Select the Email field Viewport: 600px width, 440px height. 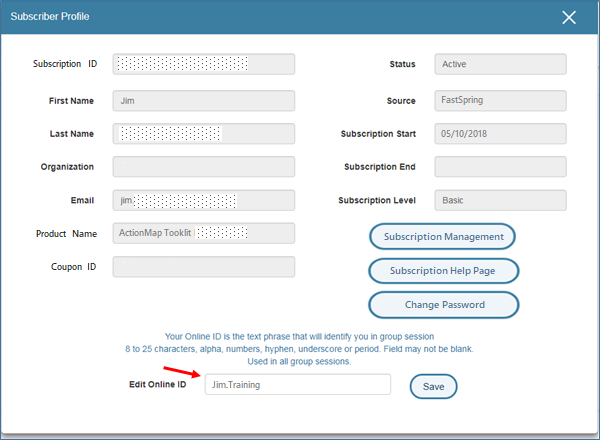click(204, 200)
